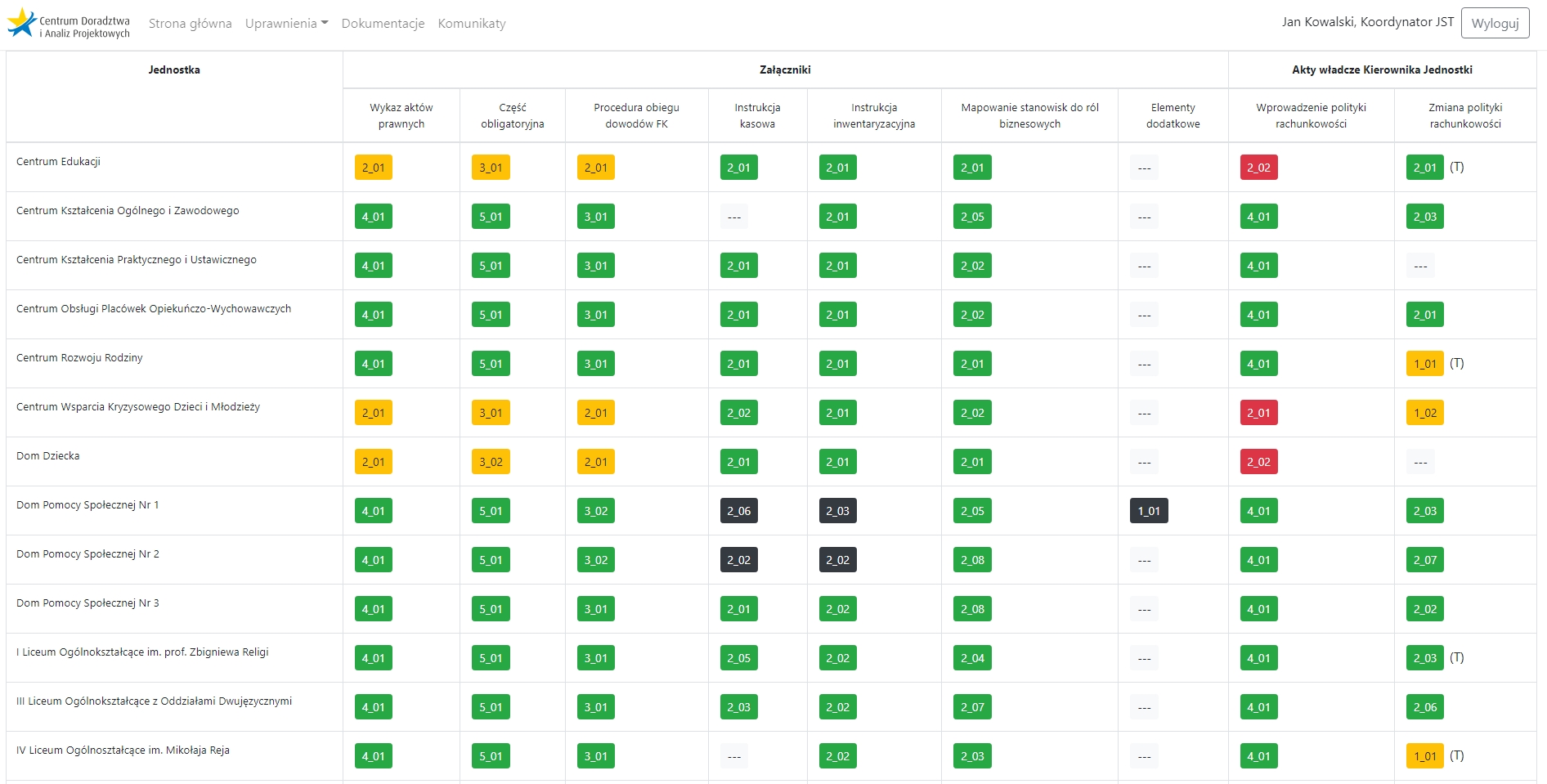Click the (T) marker in IV Liceum row

tap(1457, 755)
